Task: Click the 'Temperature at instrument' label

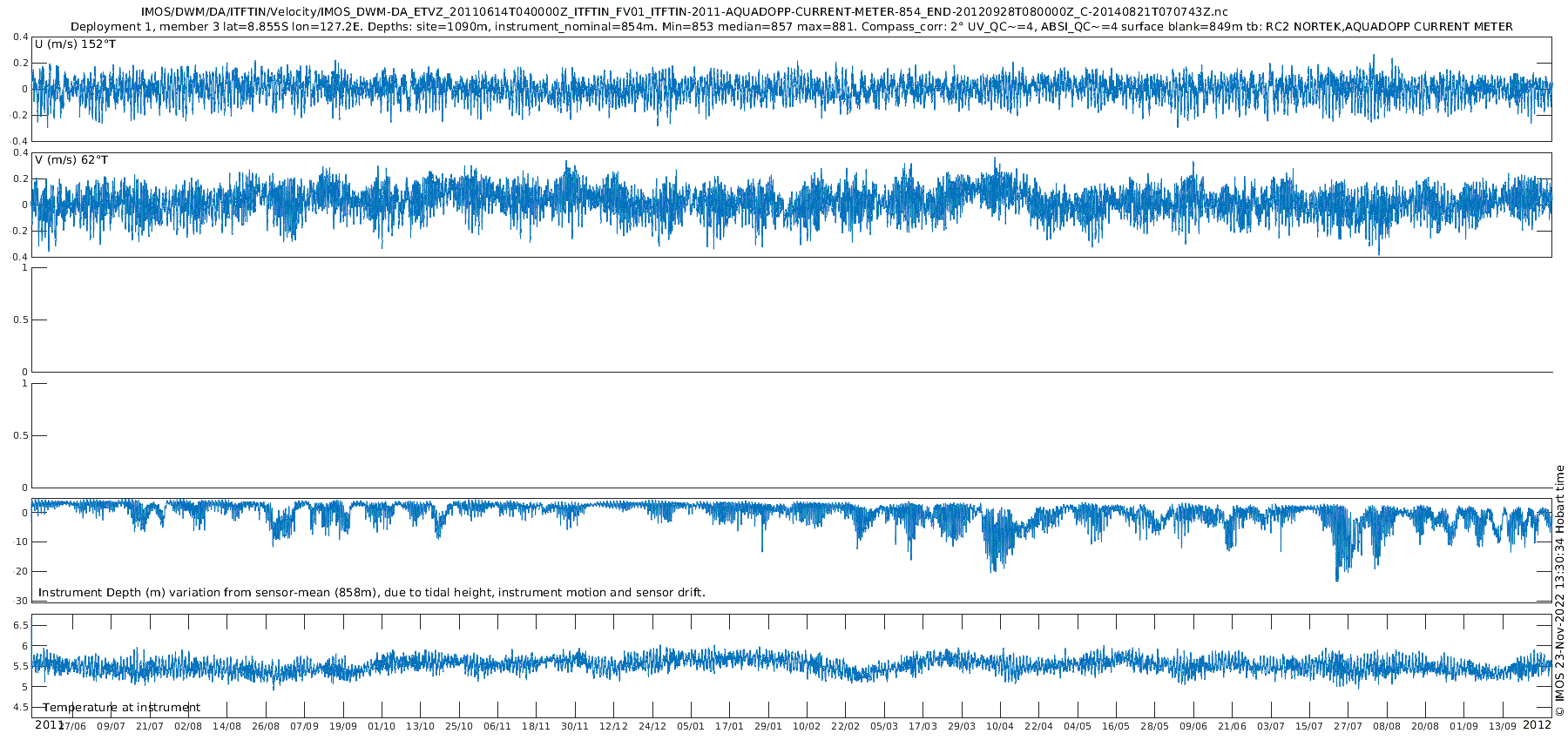Action: tap(122, 708)
